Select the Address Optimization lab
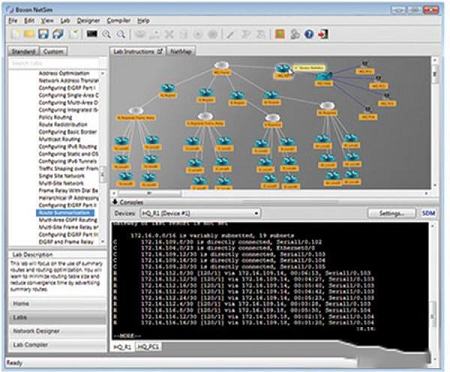 64,73
